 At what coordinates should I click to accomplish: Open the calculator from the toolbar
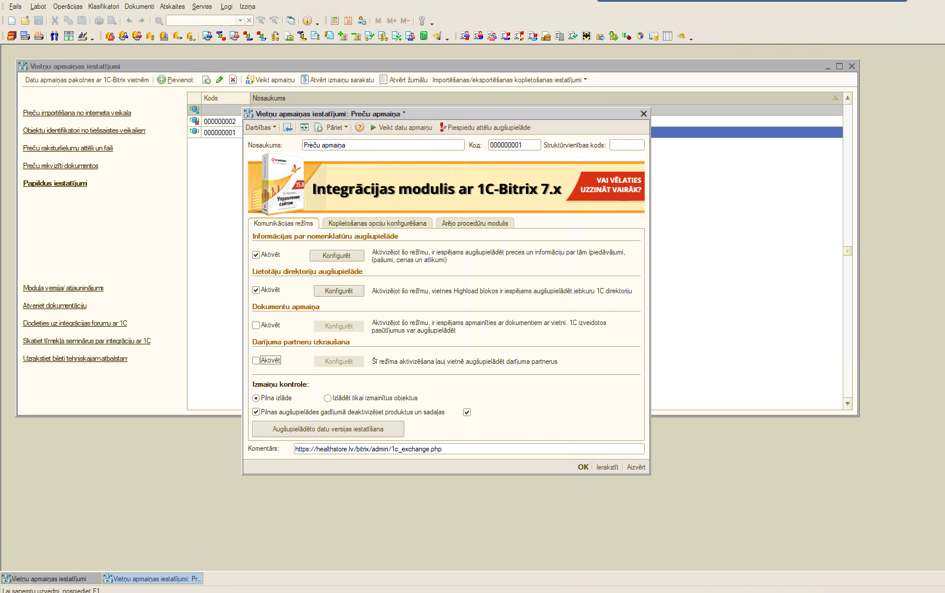click(335, 20)
